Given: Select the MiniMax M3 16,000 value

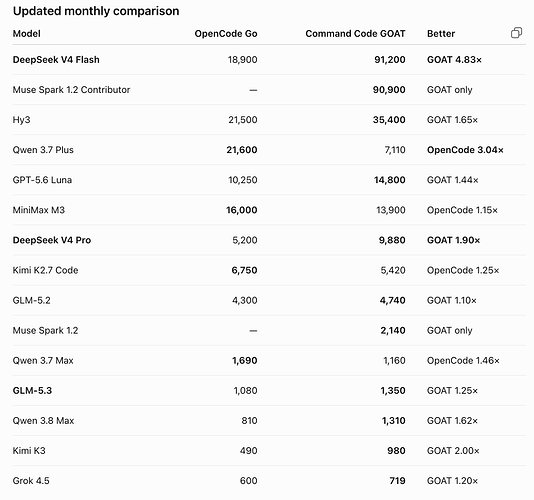Looking at the screenshot, I should [242, 210].
